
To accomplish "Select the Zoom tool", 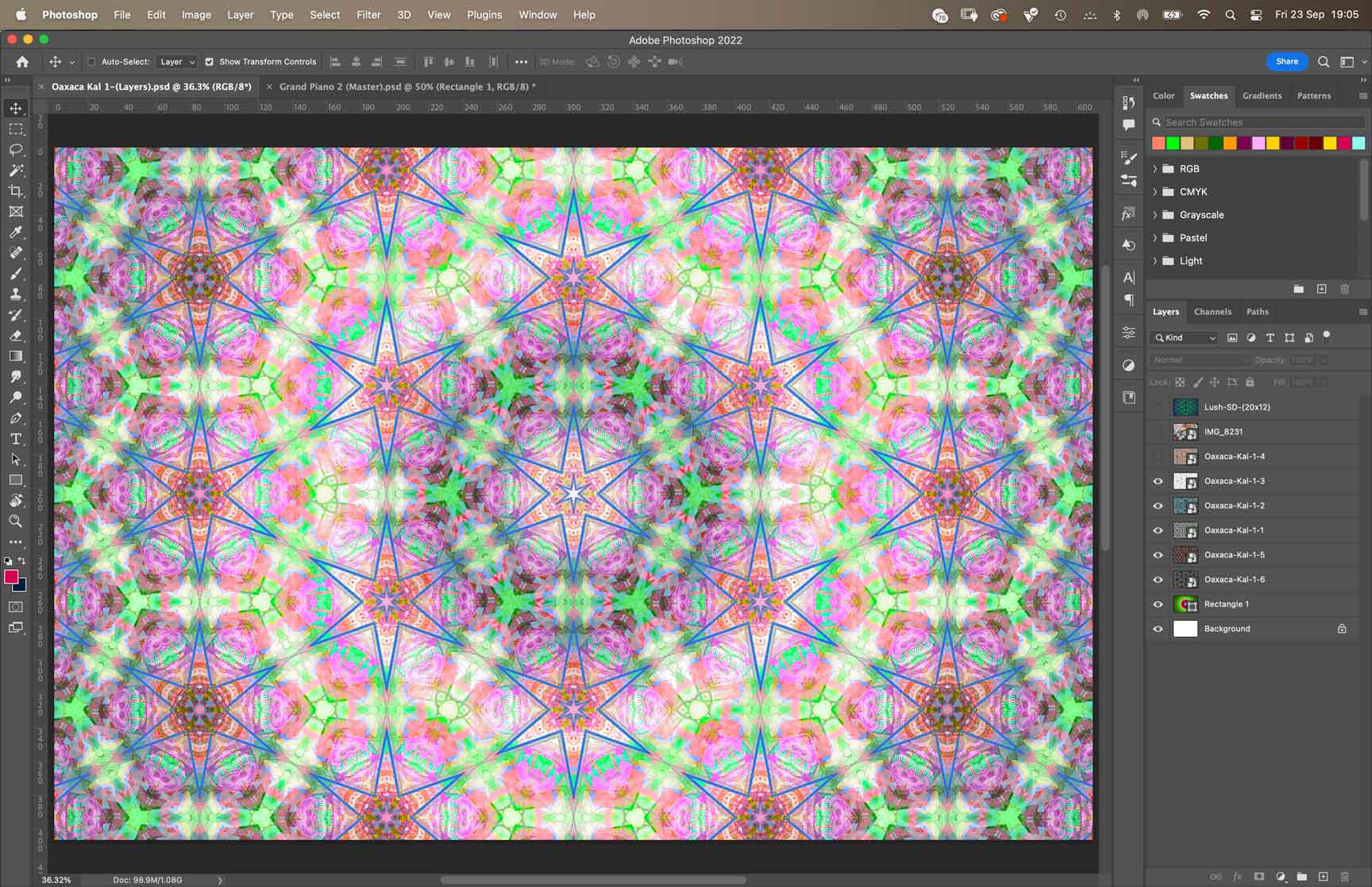I will point(16,521).
